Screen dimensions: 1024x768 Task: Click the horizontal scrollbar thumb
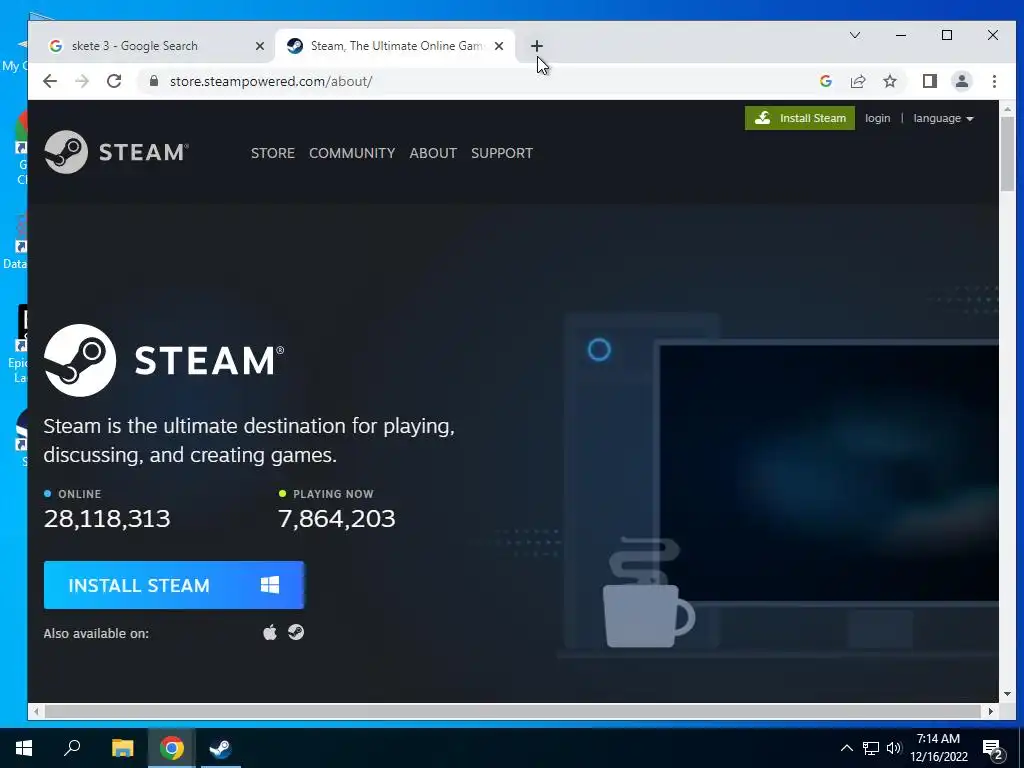point(513,711)
